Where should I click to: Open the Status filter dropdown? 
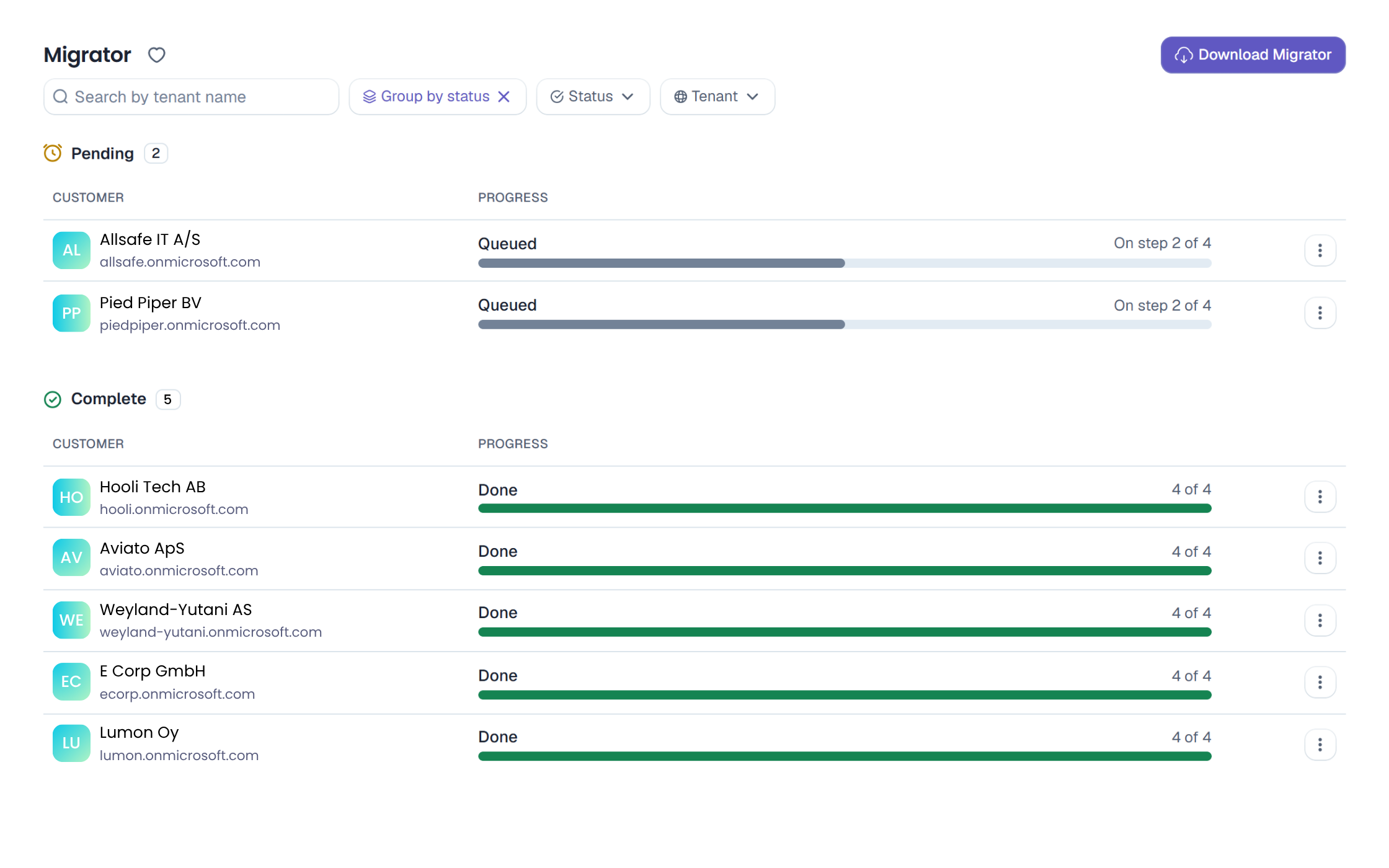click(x=593, y=97)
